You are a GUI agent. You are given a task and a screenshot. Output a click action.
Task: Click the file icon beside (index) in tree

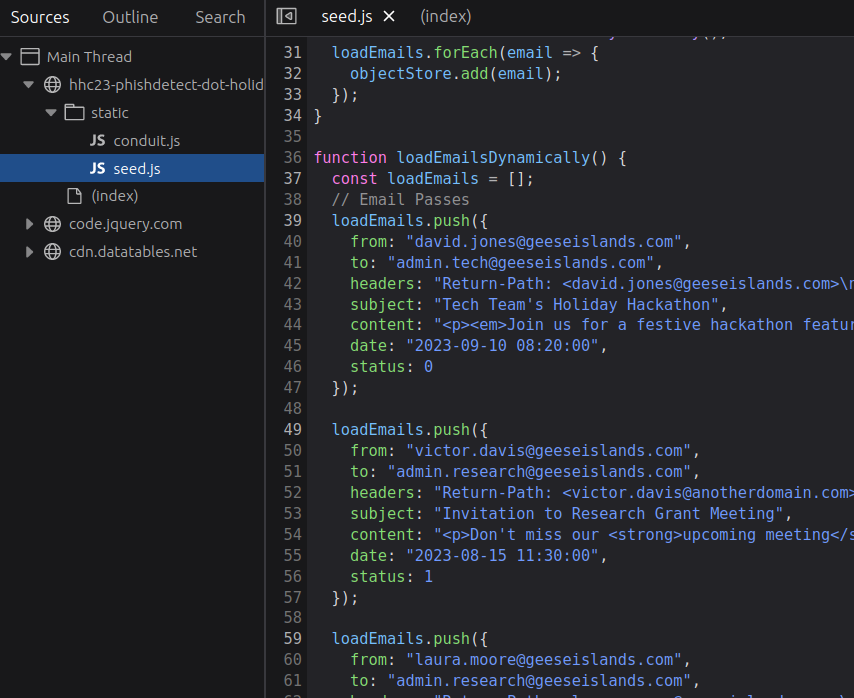coord(74,196)
